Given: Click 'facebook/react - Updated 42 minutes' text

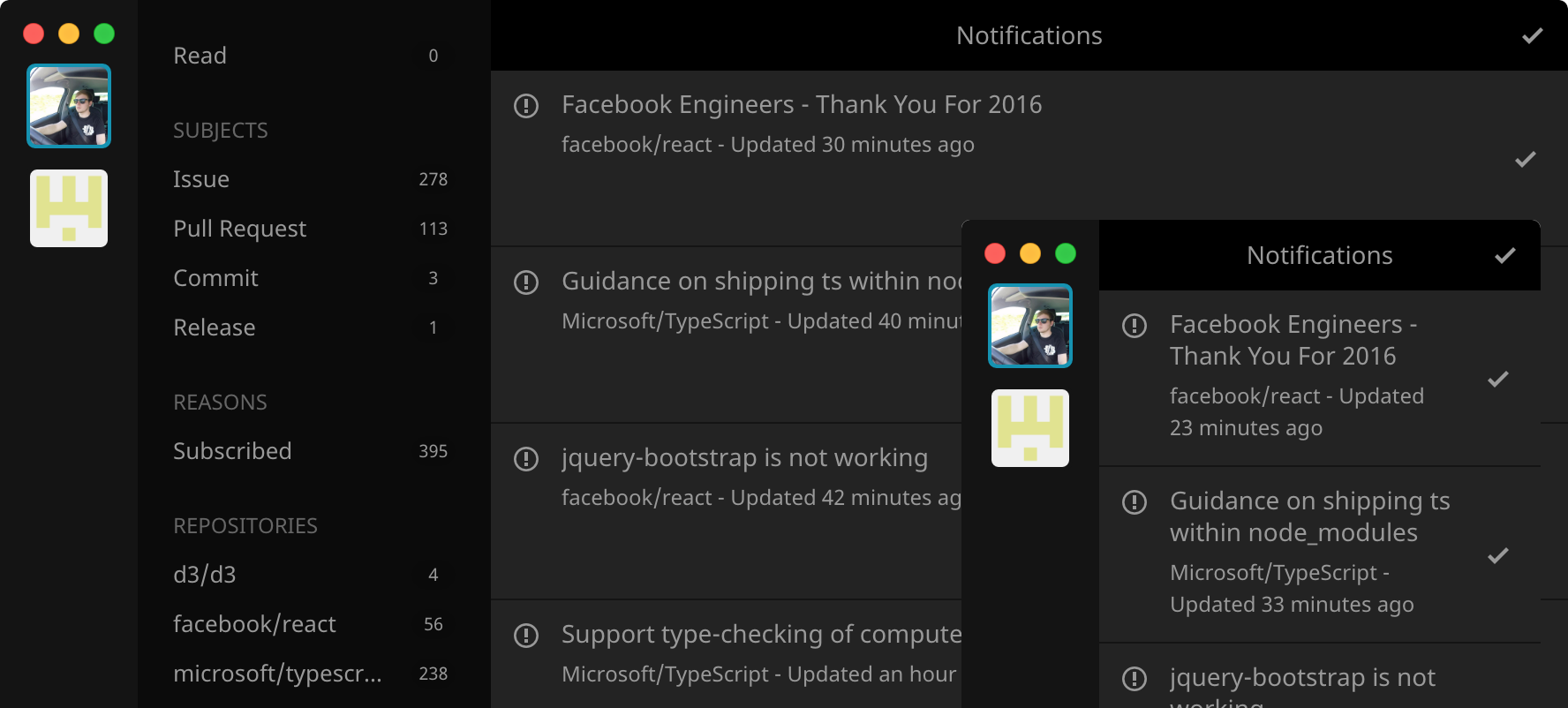Looking at the screenshot, I should 761,498.
